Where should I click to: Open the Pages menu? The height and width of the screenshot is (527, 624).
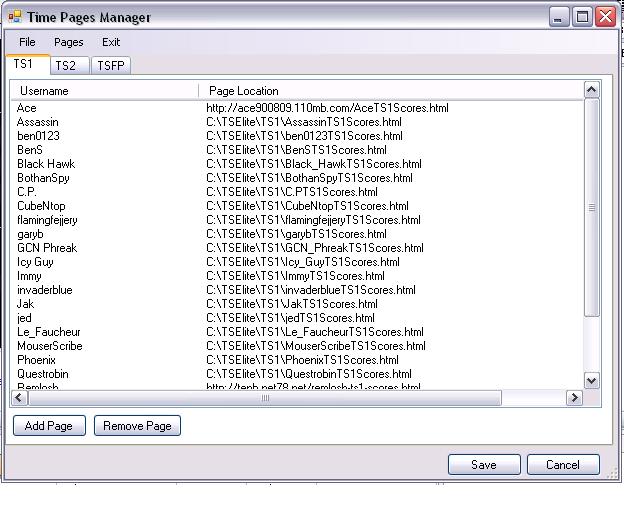[69, 42]
